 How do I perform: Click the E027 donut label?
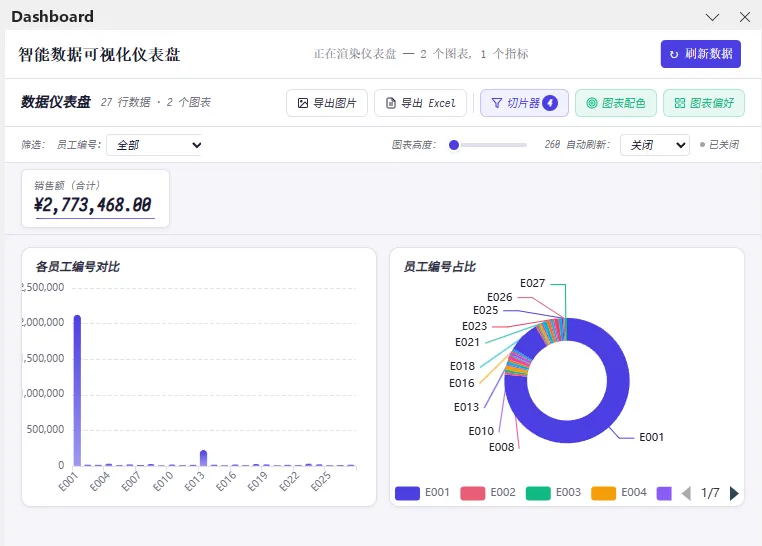pos(533,283)
